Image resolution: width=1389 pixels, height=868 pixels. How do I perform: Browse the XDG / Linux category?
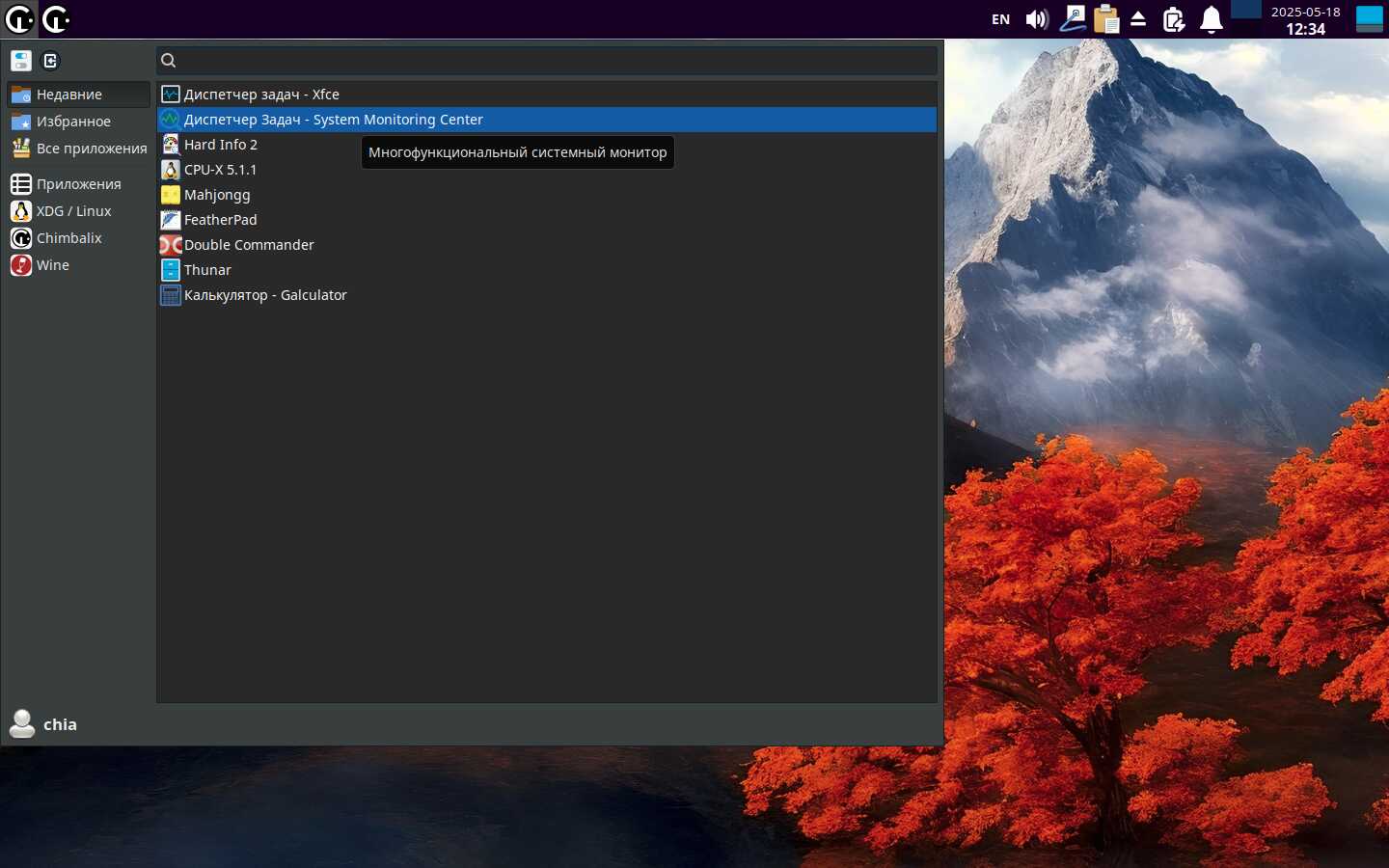[73, 211]
